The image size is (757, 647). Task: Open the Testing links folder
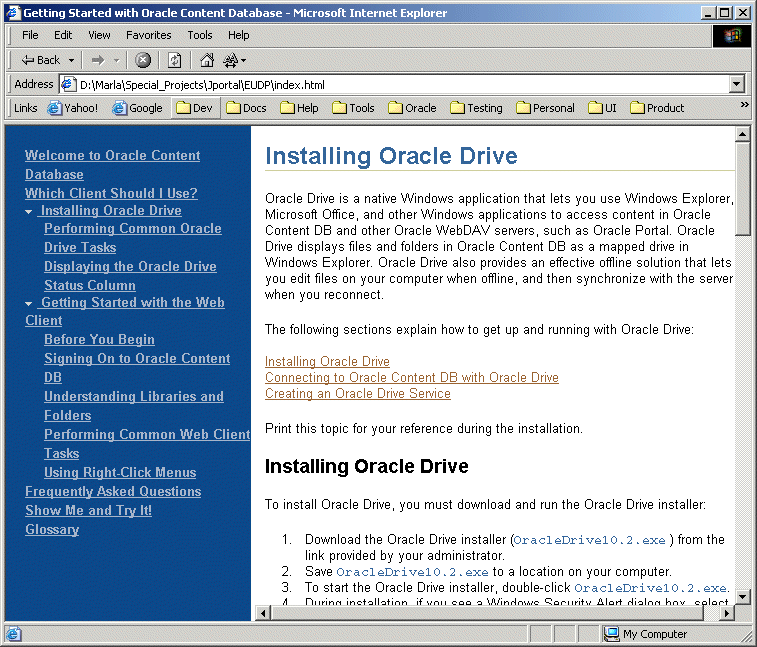[x=477, y=108]
